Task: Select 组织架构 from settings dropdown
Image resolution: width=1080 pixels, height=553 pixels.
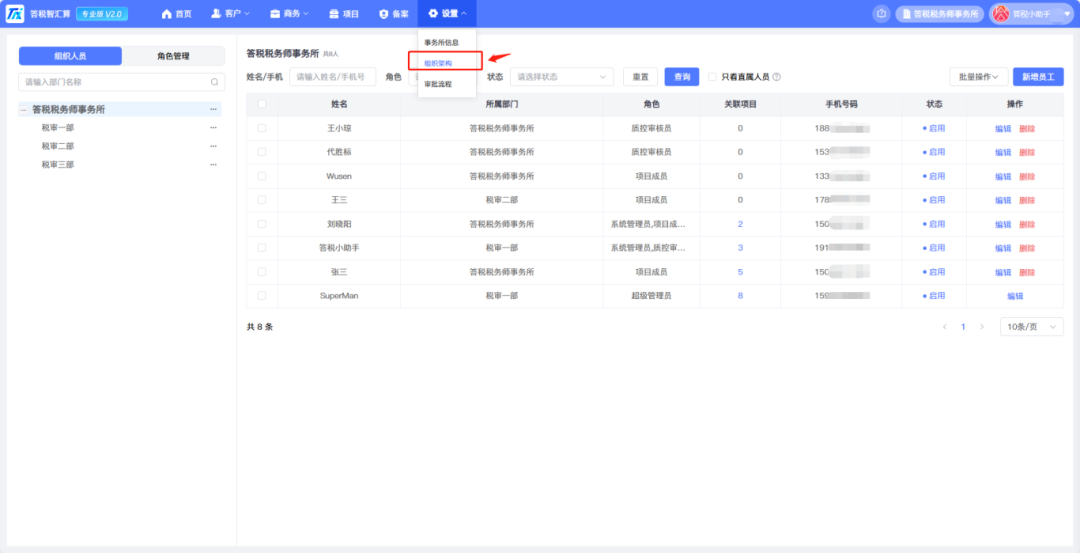Action: tap(438, 63)
